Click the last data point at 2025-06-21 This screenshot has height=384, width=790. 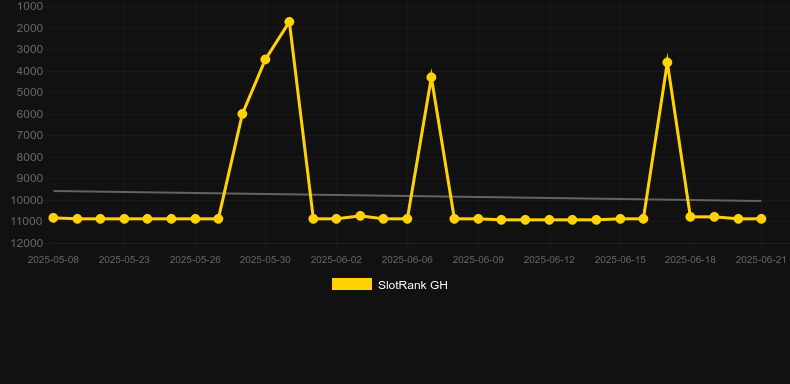point(761,219)
